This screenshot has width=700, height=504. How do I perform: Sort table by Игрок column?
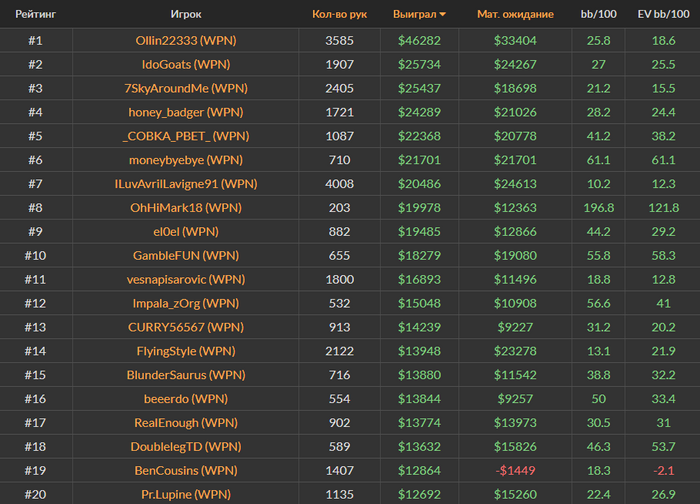(x=187, y=15)
